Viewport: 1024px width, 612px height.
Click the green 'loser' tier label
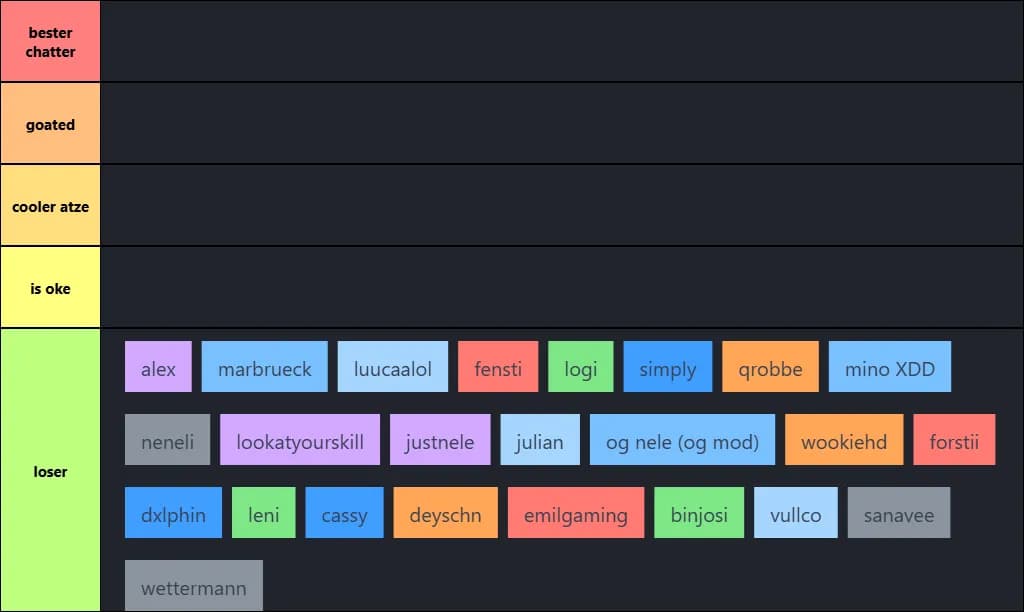pos(50,470)
